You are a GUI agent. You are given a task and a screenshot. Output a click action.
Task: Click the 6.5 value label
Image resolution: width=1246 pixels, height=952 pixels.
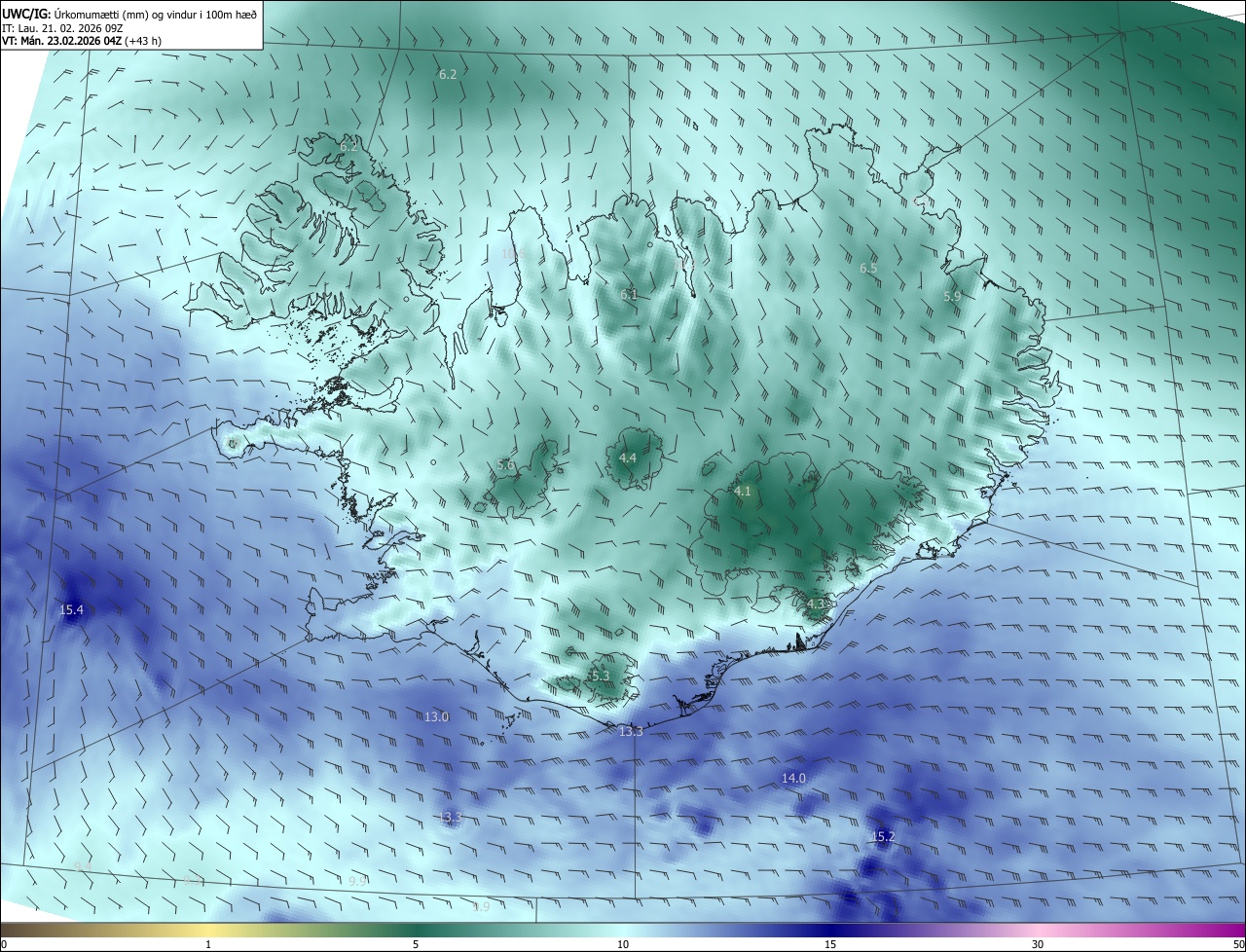868,269
